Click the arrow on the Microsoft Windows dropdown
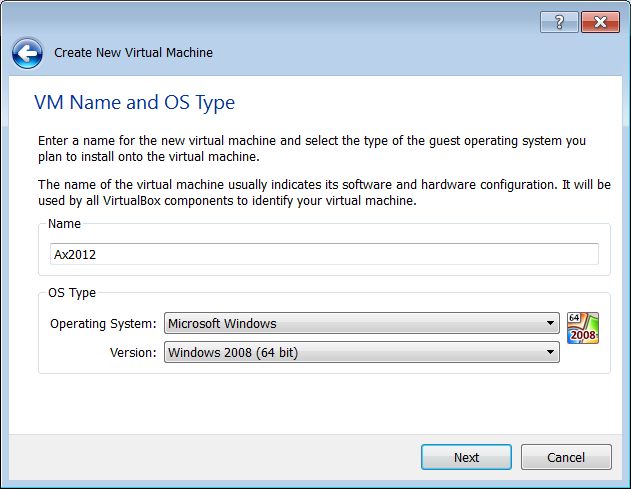The height and width of the screenshot is (489, 631). coord(550,323)
